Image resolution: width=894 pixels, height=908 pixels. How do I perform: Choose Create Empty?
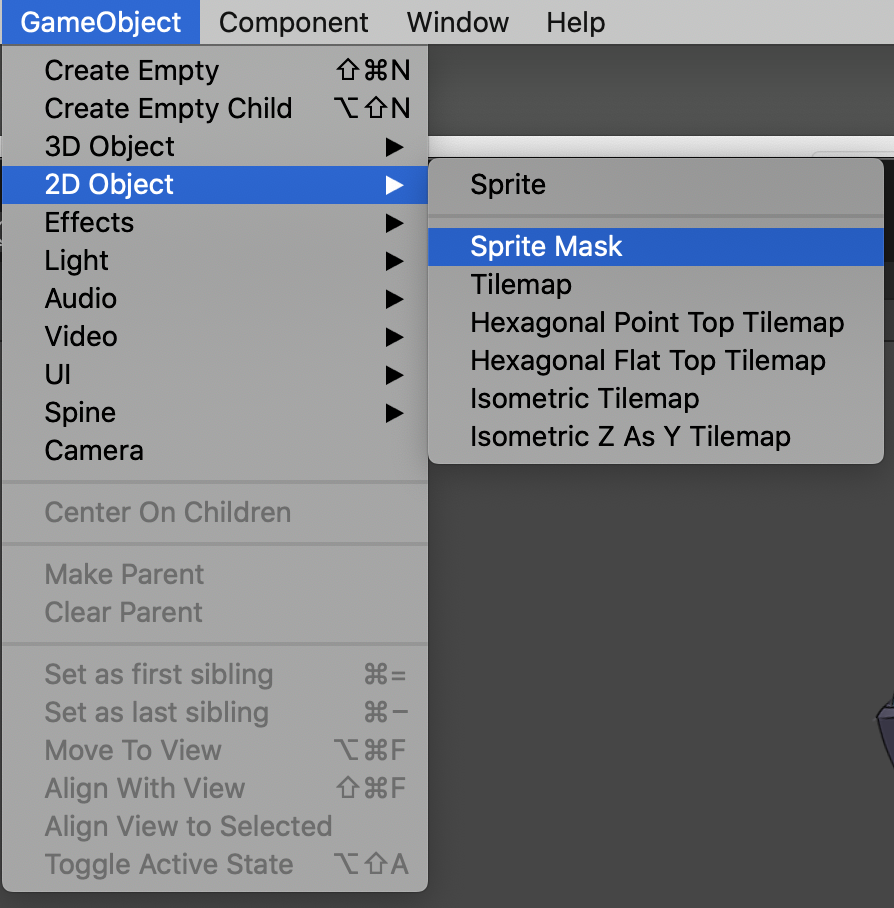coord(131,71)
